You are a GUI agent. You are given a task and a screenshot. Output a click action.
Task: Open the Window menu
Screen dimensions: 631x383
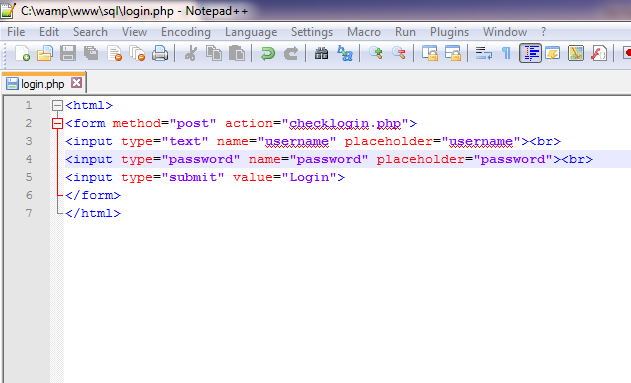tap(505, 32)
